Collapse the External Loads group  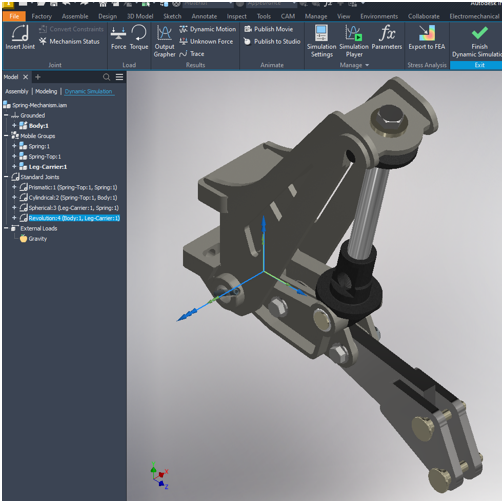pyautogui.click(x=6, y=228)
